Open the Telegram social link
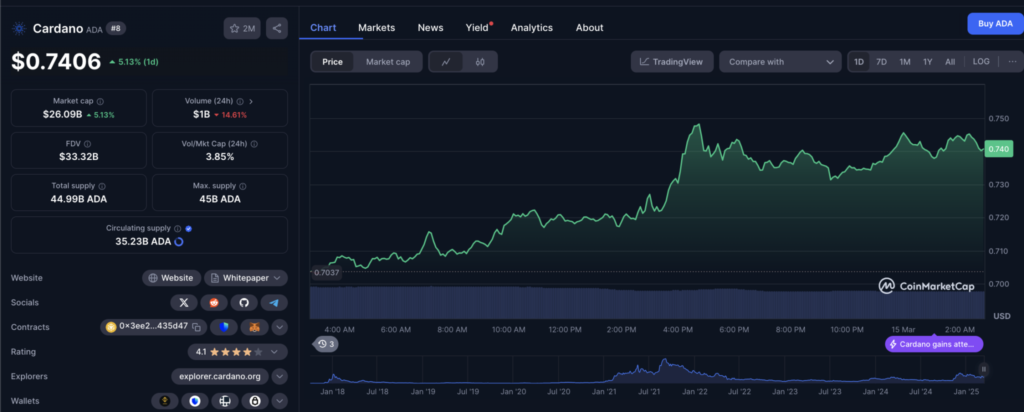Viewport: 1024px width, 412px height. click(x=273, y=302)
